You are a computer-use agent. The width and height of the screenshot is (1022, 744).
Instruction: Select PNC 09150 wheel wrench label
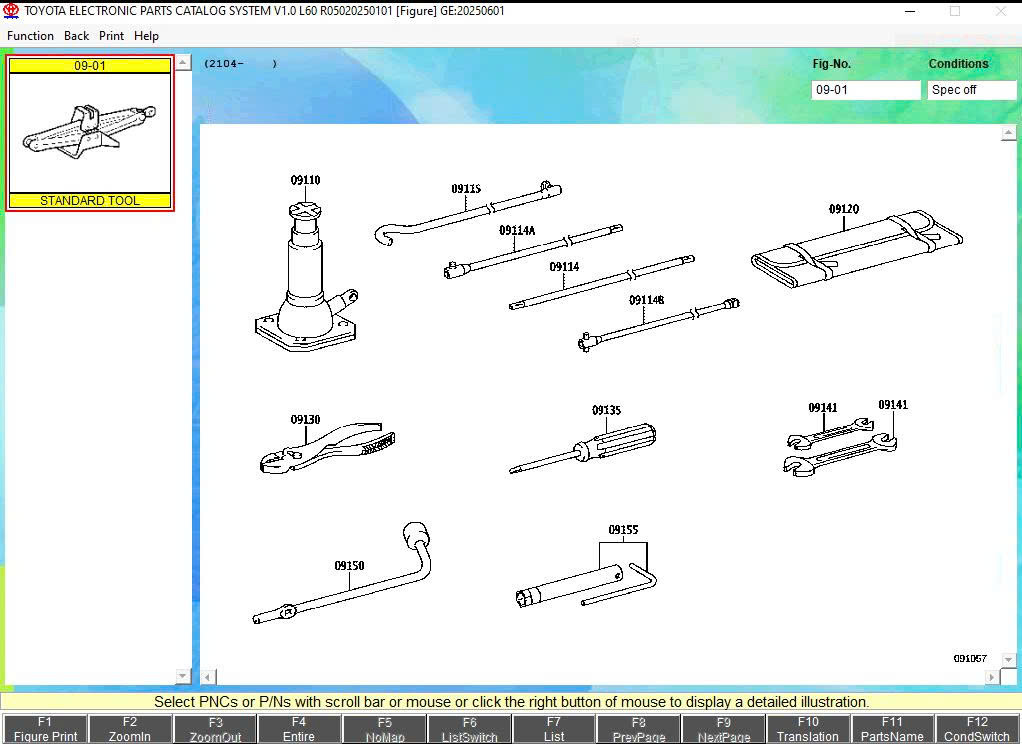point(349,565)
